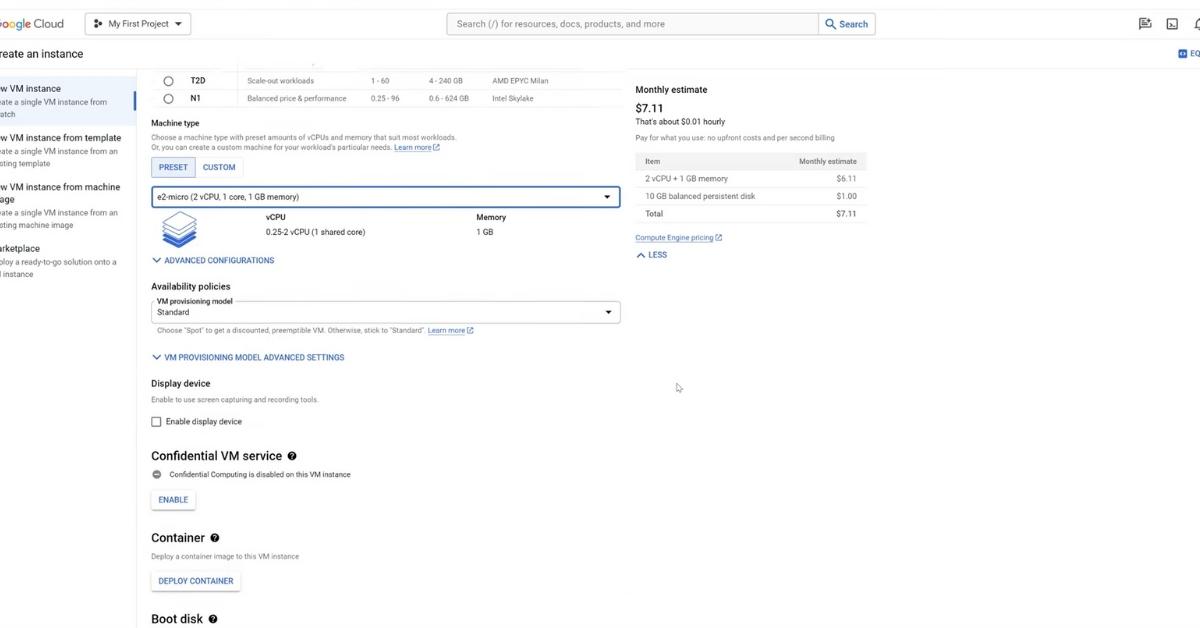Click the Deploy Container button

[x=196, y=581]
